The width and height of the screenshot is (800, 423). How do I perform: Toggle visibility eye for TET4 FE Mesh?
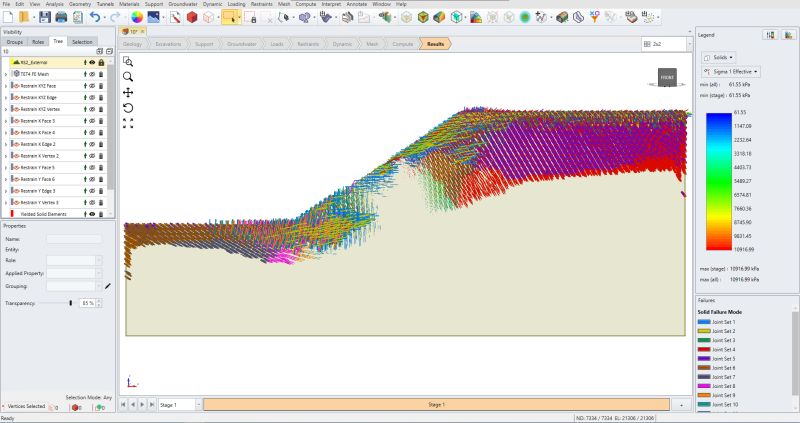point(92,74)
